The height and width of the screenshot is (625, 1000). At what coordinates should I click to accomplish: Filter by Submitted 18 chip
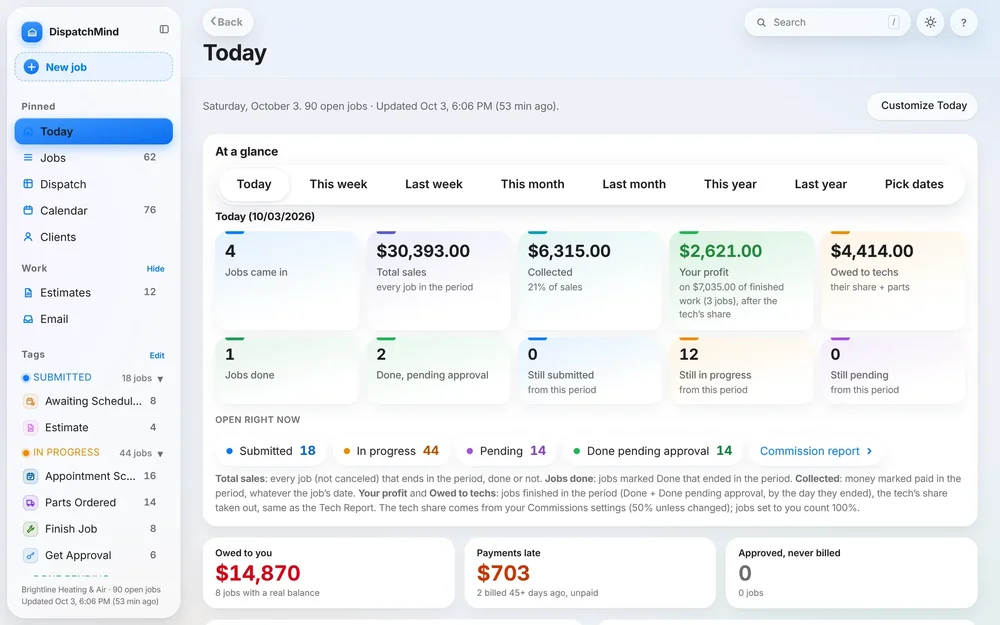[271, 451]
